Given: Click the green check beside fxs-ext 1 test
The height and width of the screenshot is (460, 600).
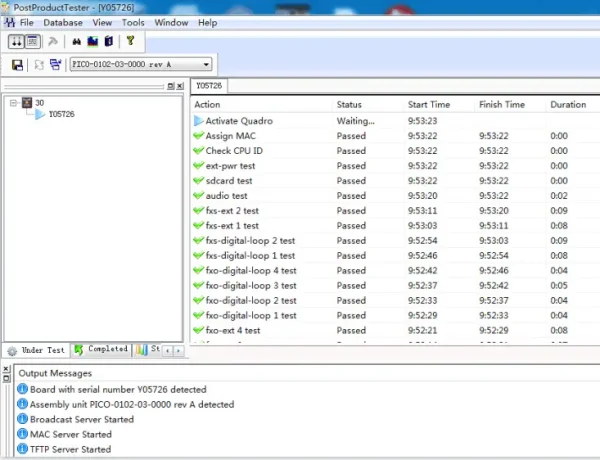Looking at the screenshot, I should 198,225.
